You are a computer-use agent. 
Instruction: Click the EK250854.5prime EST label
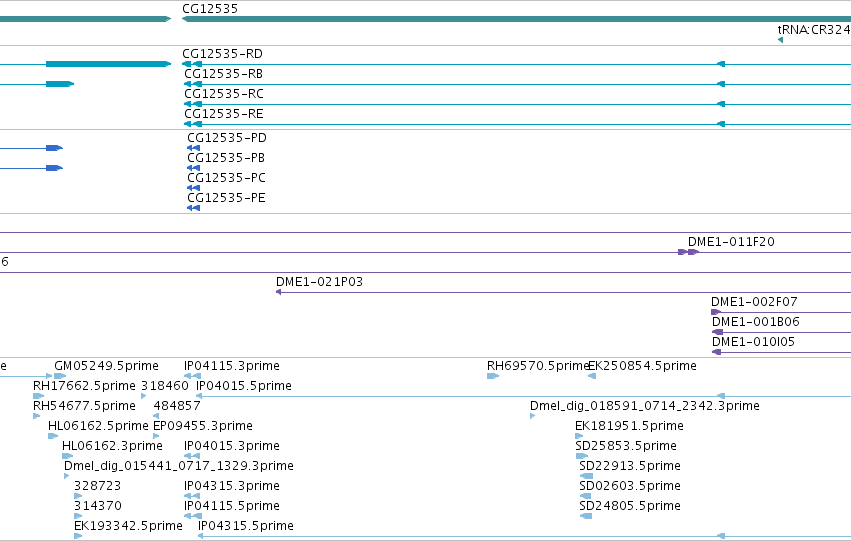(643, 366)
